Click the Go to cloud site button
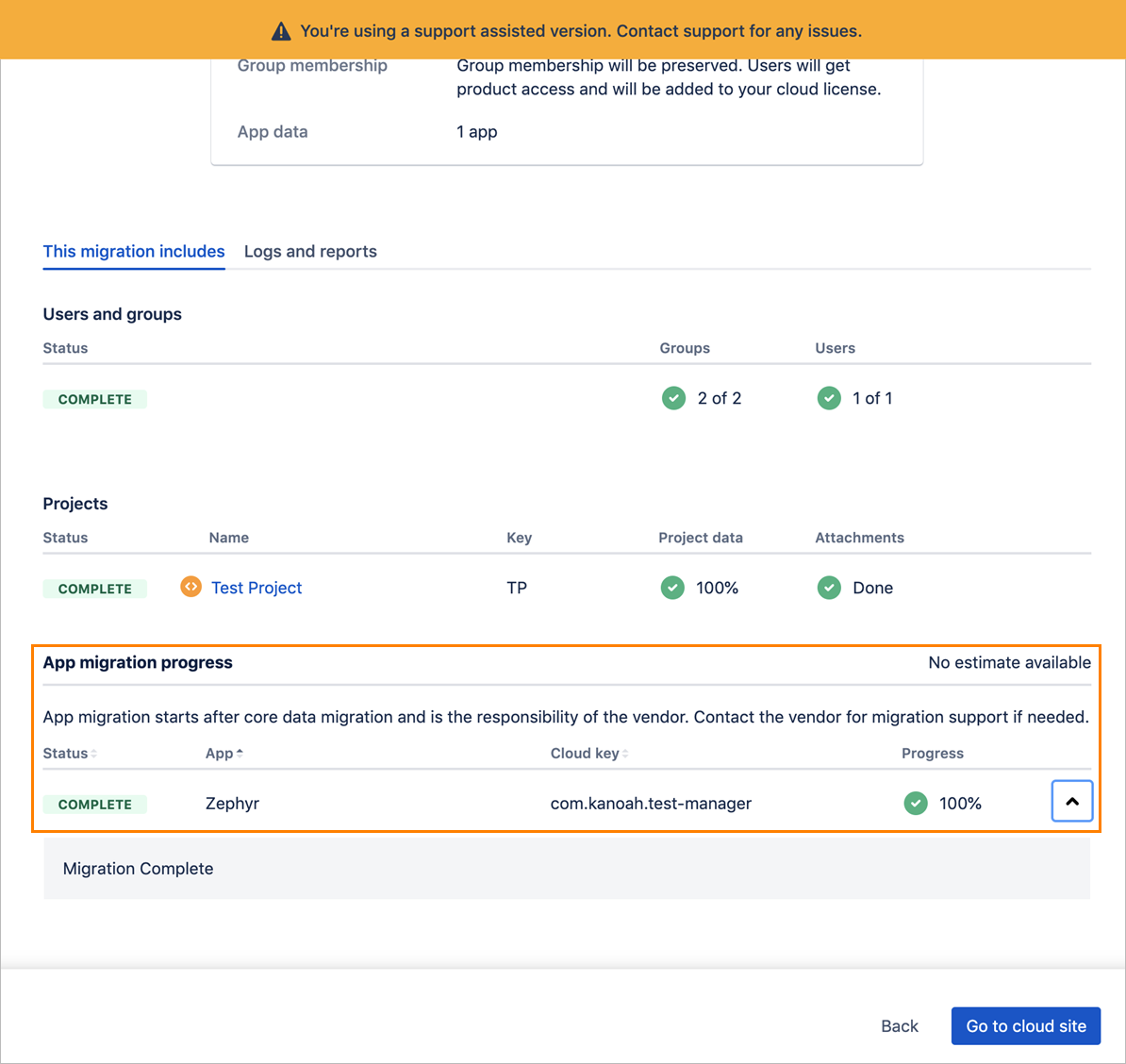 coord(1025,1025)
